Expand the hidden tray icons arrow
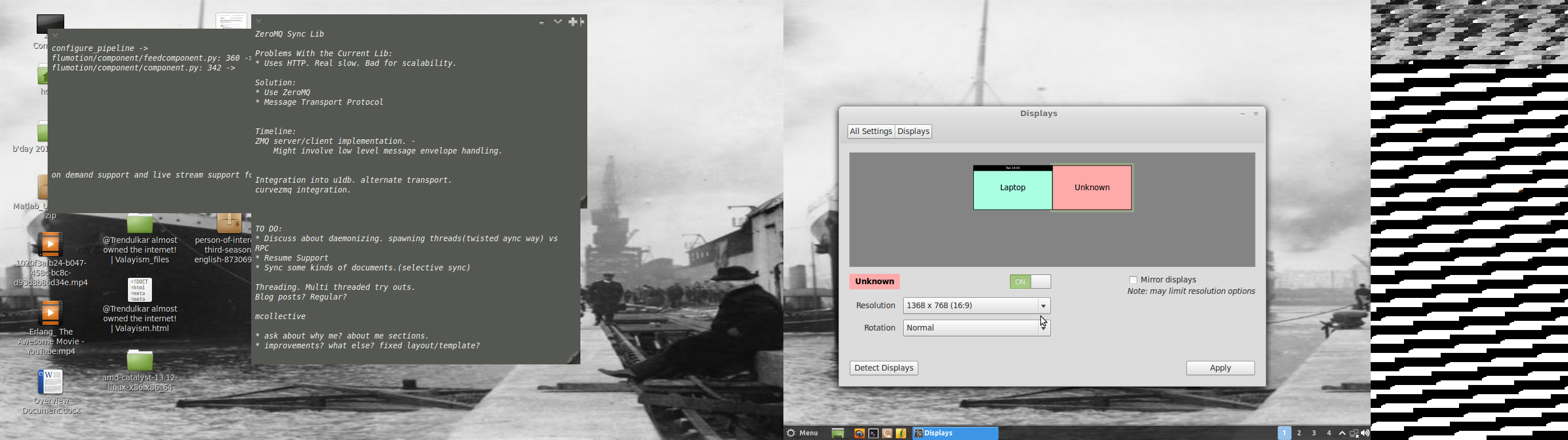 tap(1342, 433)
